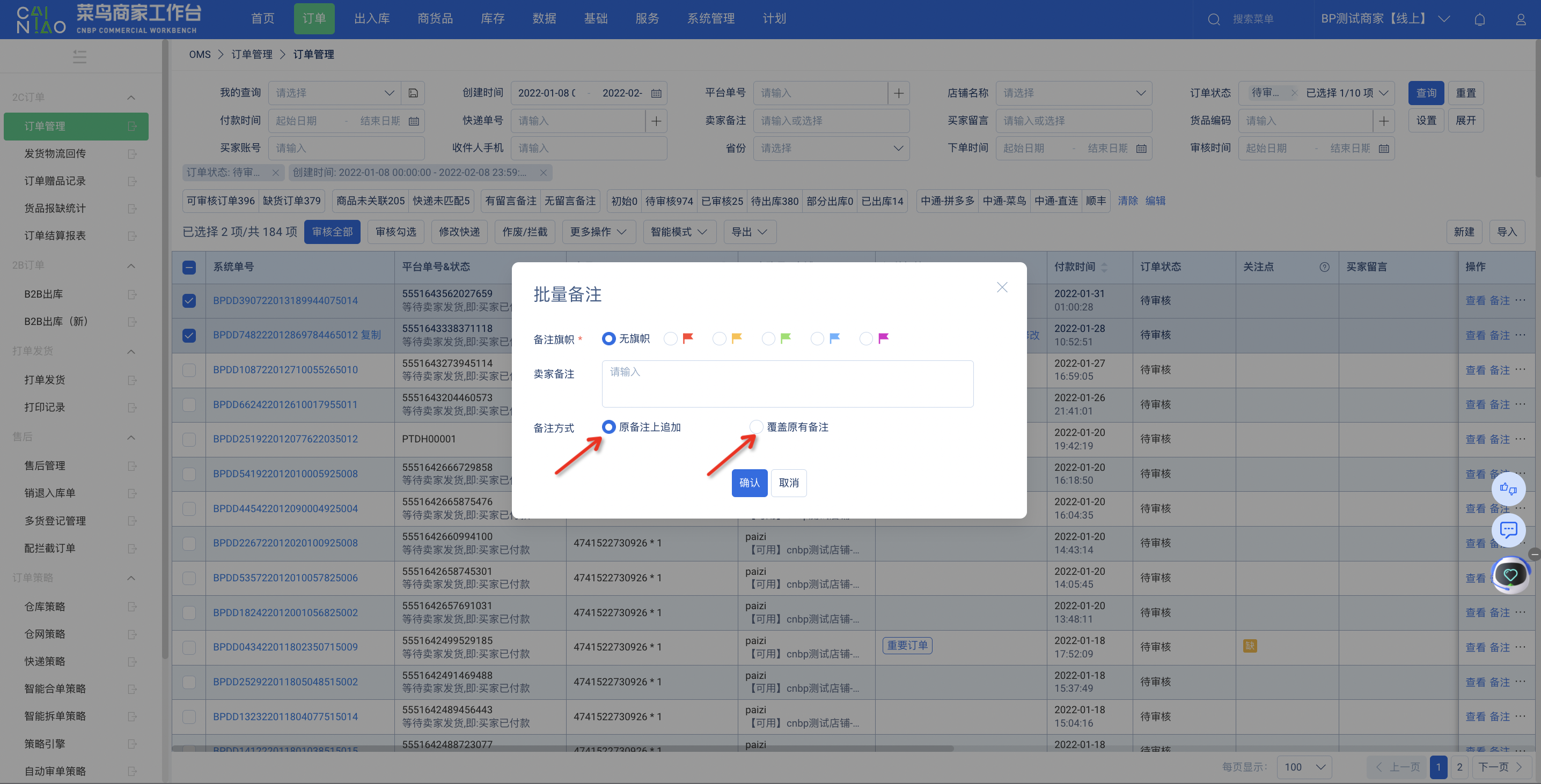Pick the blue flag swatch
Screen dimensions: 1541x784
[x=834, y=338]
